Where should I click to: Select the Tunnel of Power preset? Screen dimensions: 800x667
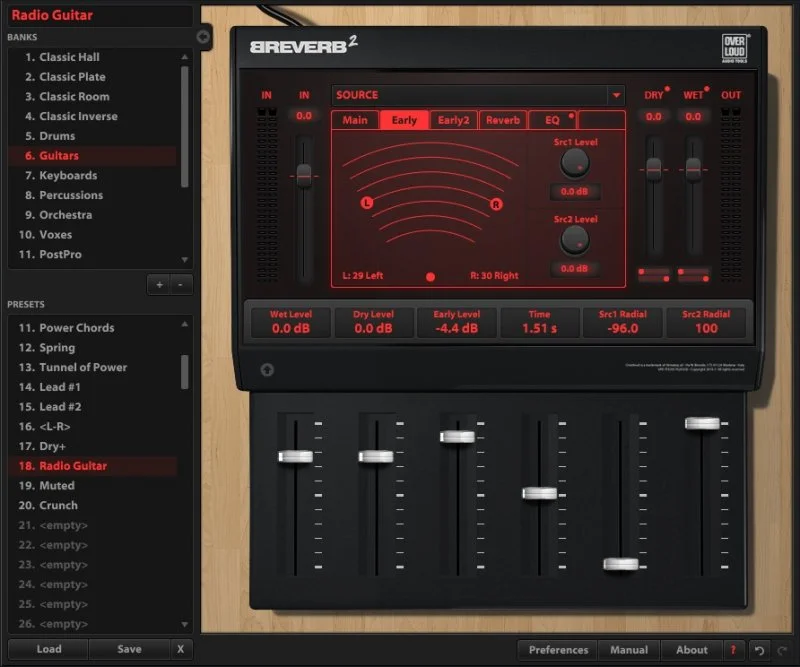93,367
